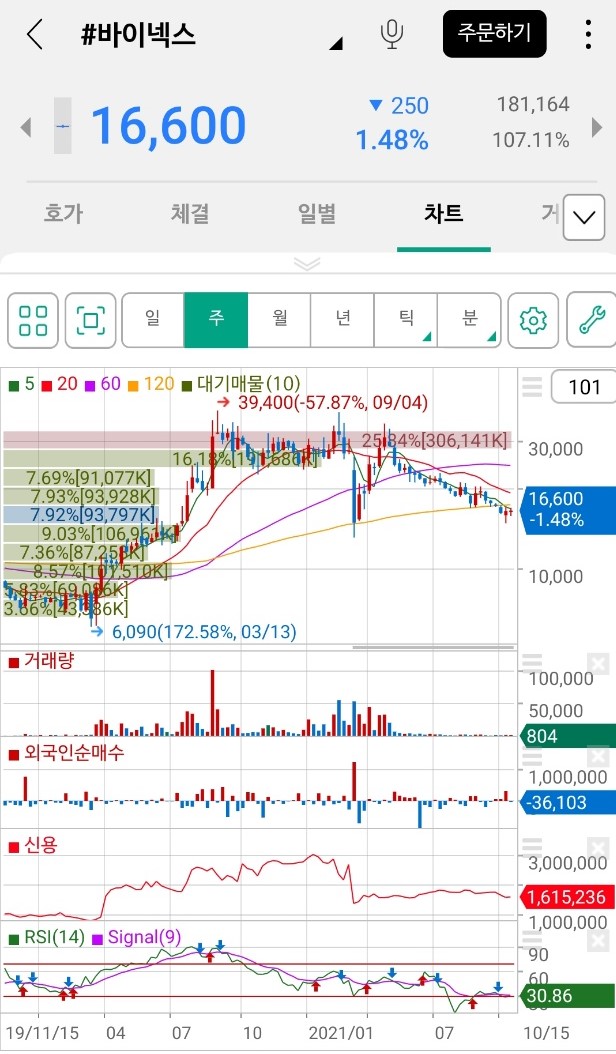Select the 주 weekly period

coord(216,320)
